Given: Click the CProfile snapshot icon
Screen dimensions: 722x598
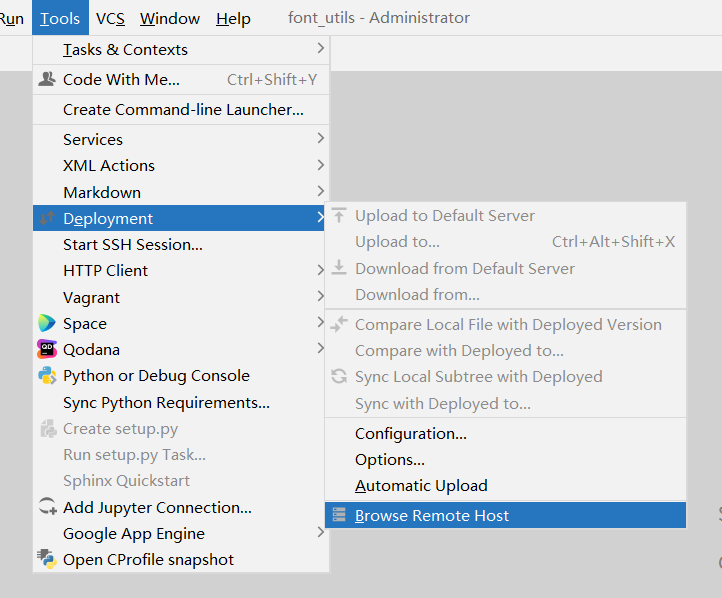Looking at the screenshot, I should (x=47, y=559).
